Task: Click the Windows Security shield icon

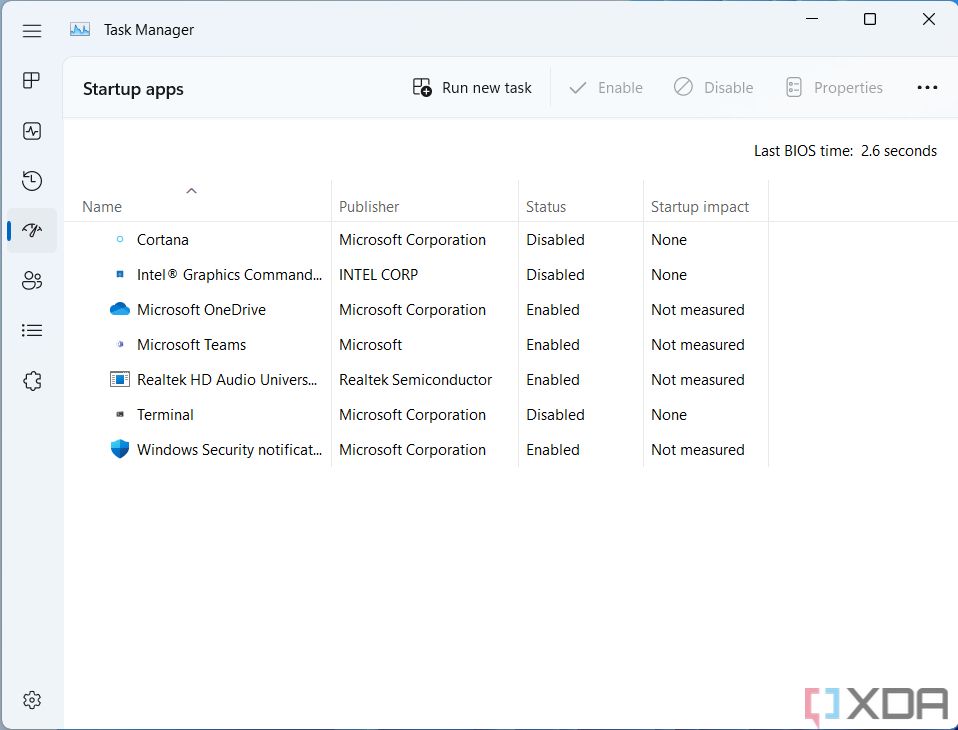Action: click(x=120, y=449)
